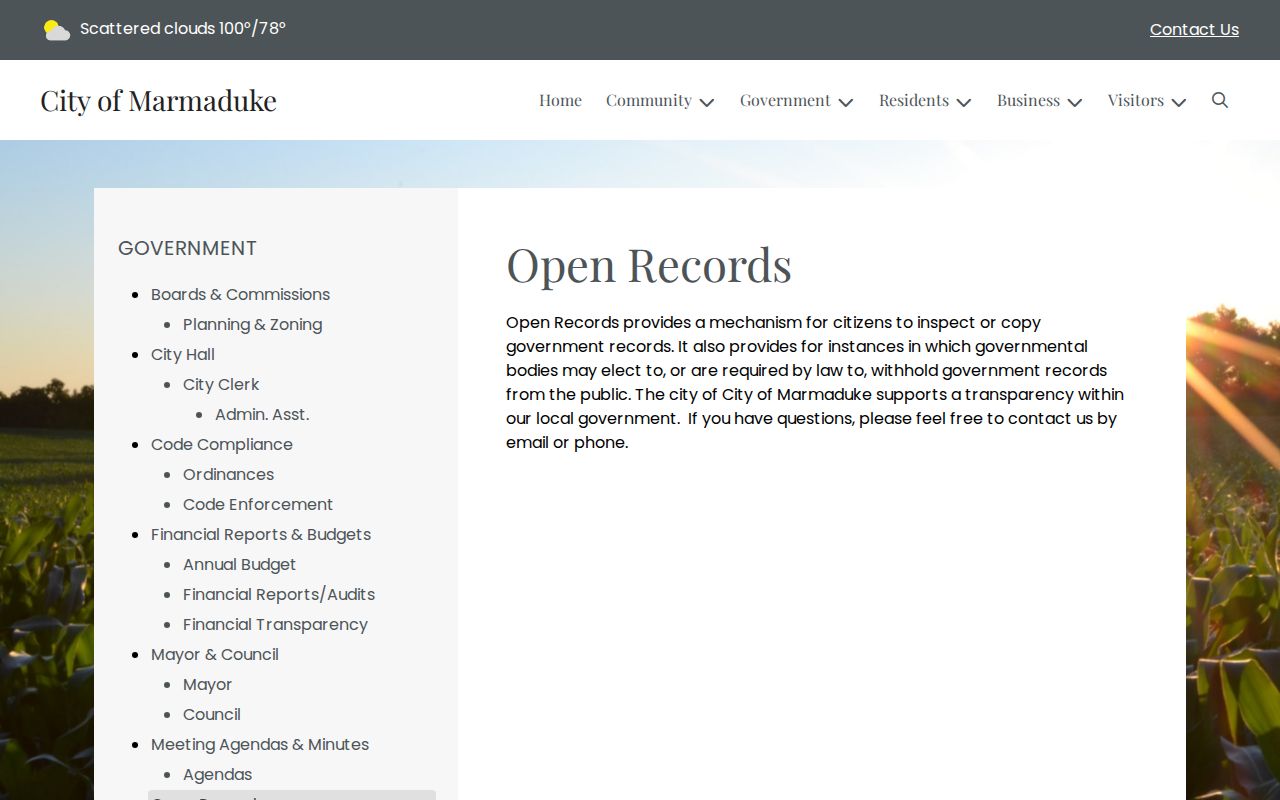Expand the Residents menu chevron
1280x800 pixels.
tap(964, 102)
